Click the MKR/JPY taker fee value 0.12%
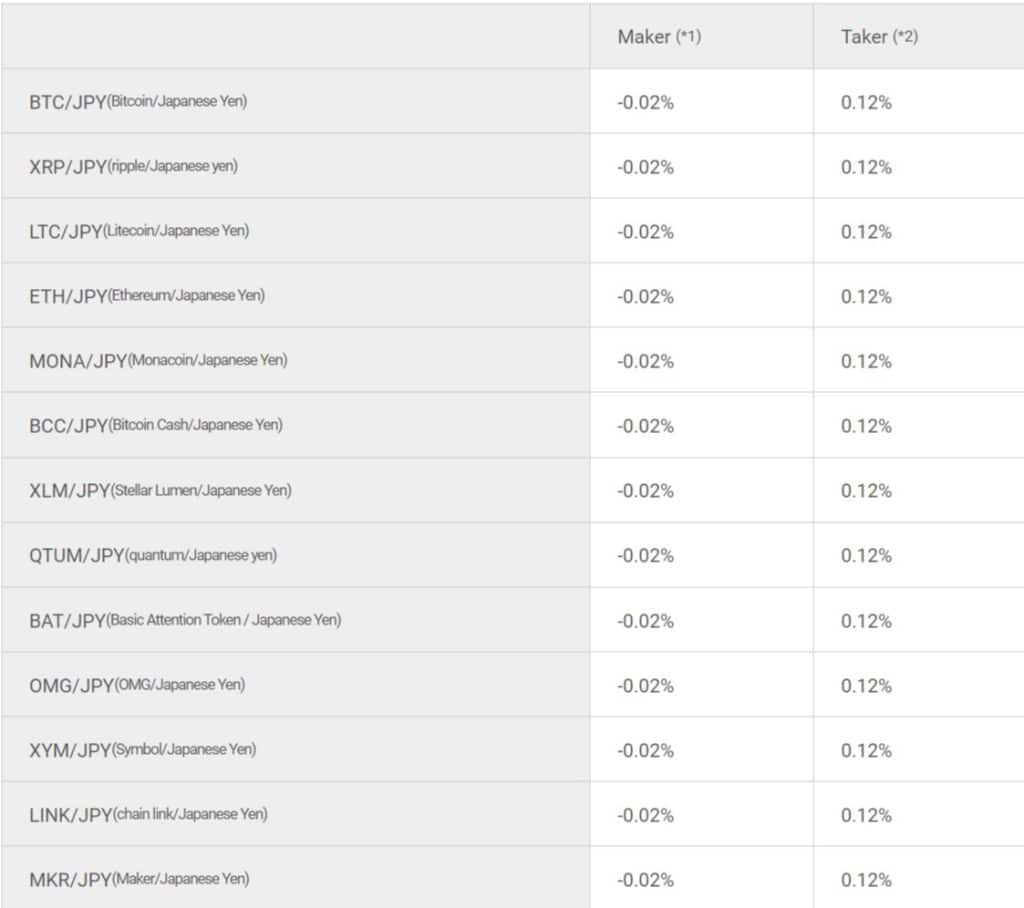 [866, 880]
